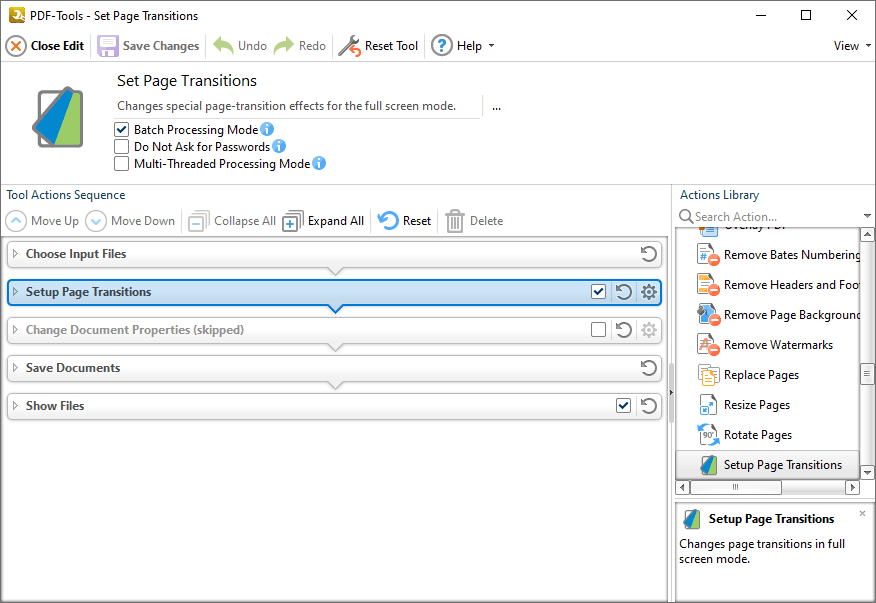Click the Actions Library horizontal scrollbar thumb
This screenshot has height=603, width=876.
click(736, 487)
